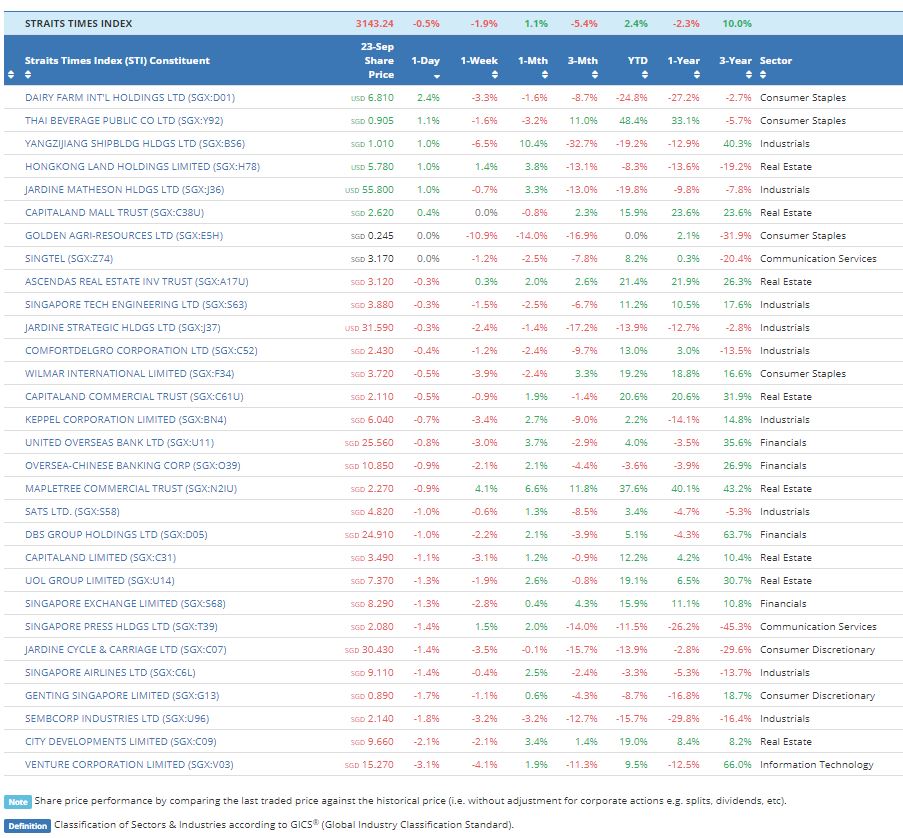This screenshot has height=838, width=903.
Task: Click the Straits Times Index (STI) Constituent header
Action: coord(117,60)
